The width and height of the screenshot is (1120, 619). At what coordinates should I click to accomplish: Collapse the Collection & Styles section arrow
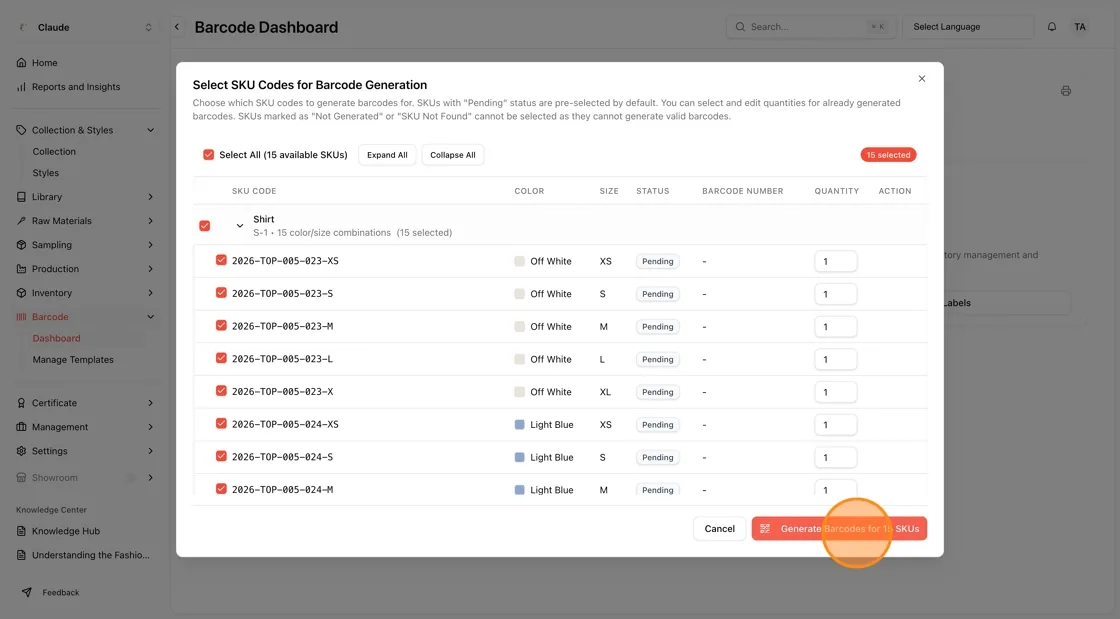[x=151, y=130]
